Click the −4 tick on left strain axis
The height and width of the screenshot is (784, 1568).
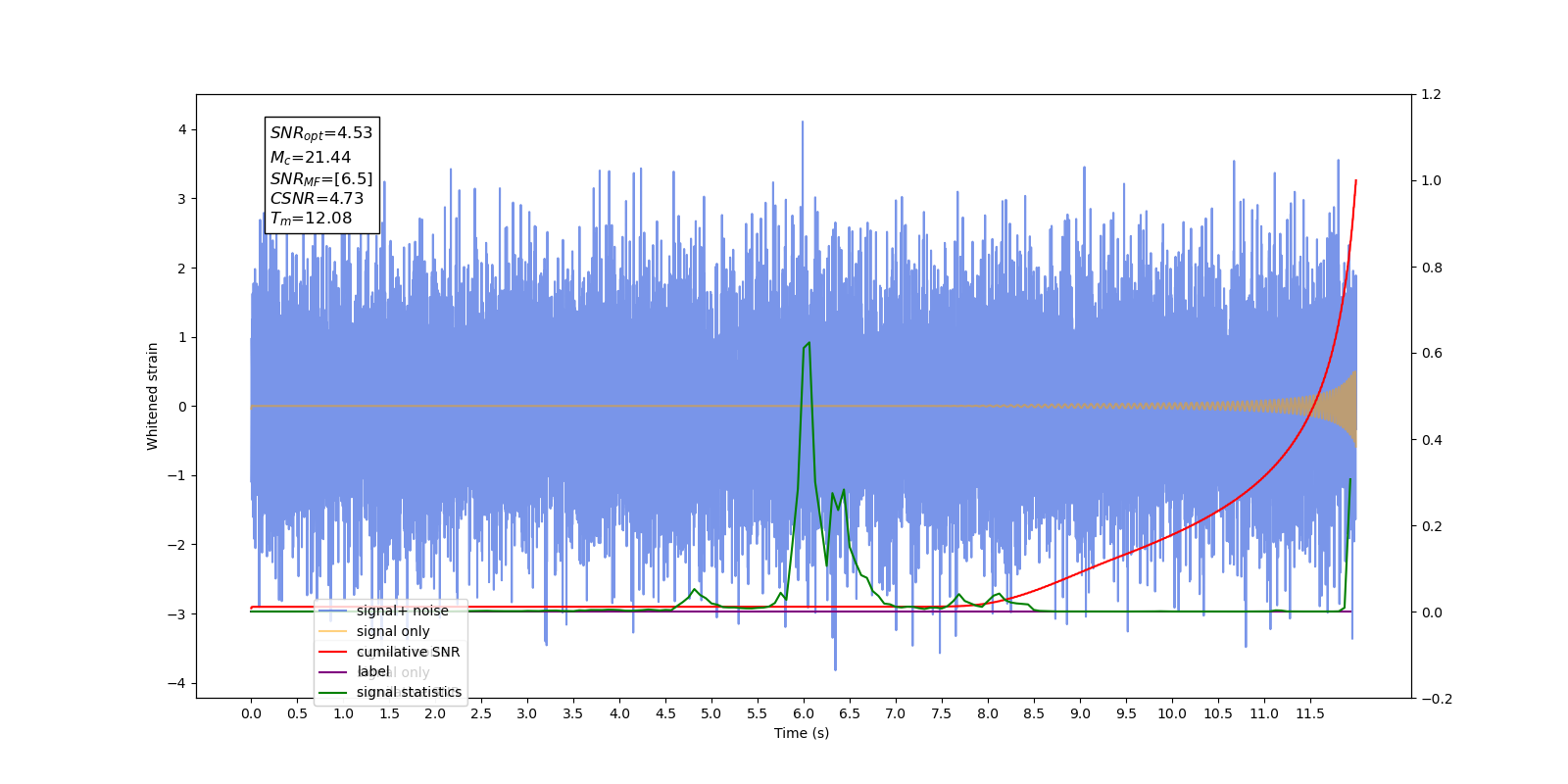(x=178, y=683)
